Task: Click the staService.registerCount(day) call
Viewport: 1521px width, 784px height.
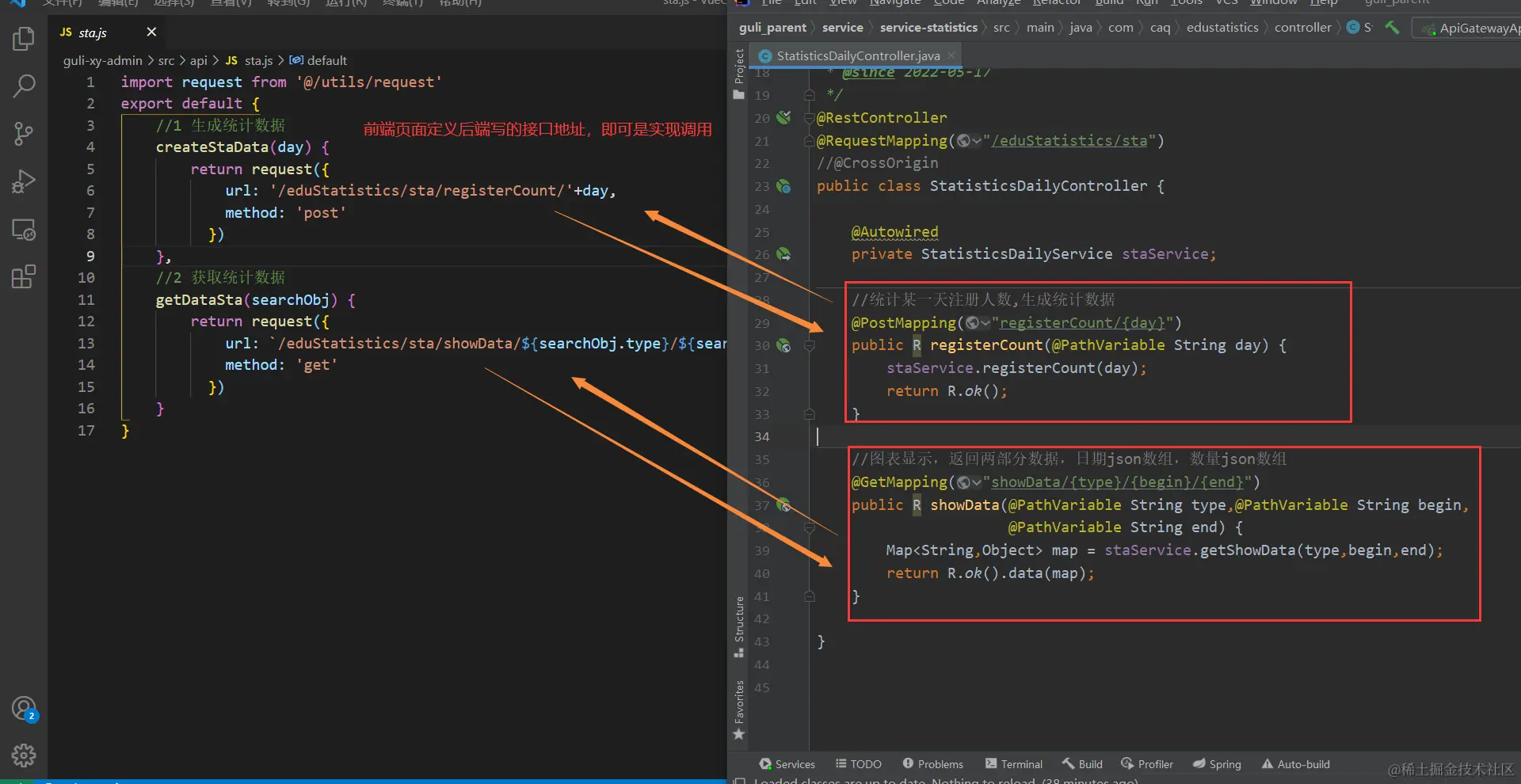Action: click(1016, 368)
